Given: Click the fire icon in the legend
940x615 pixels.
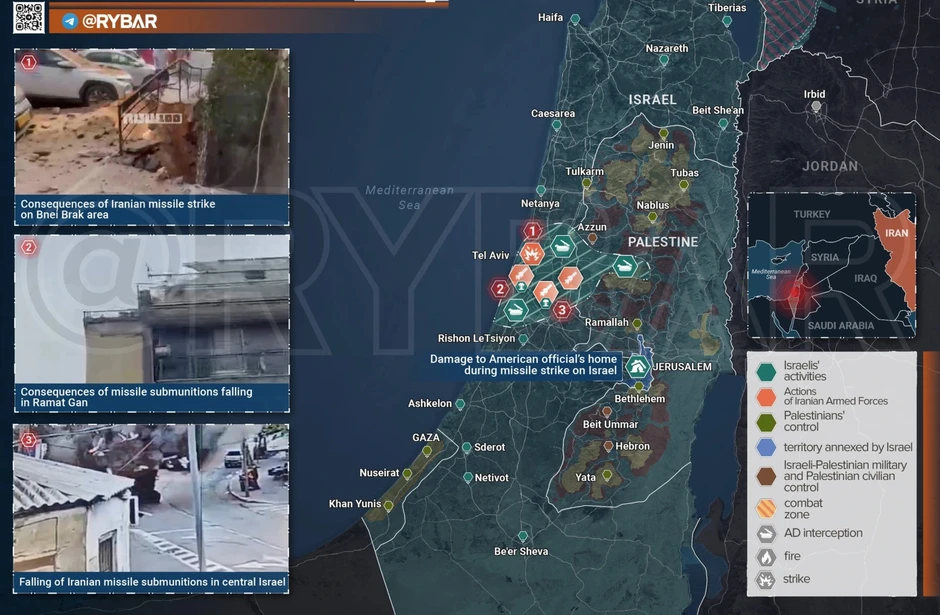Looking at the screenshot, I should (x=766, y=557).
